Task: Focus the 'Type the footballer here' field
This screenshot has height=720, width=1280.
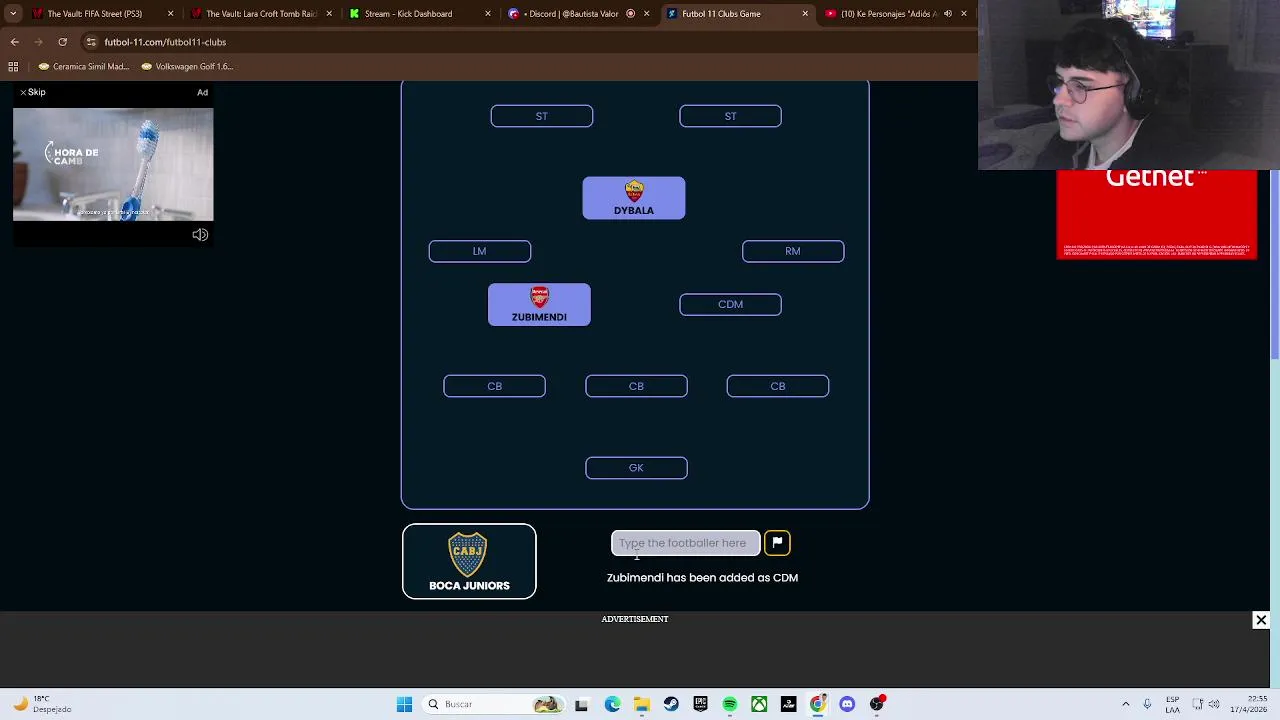Action: 685,543
